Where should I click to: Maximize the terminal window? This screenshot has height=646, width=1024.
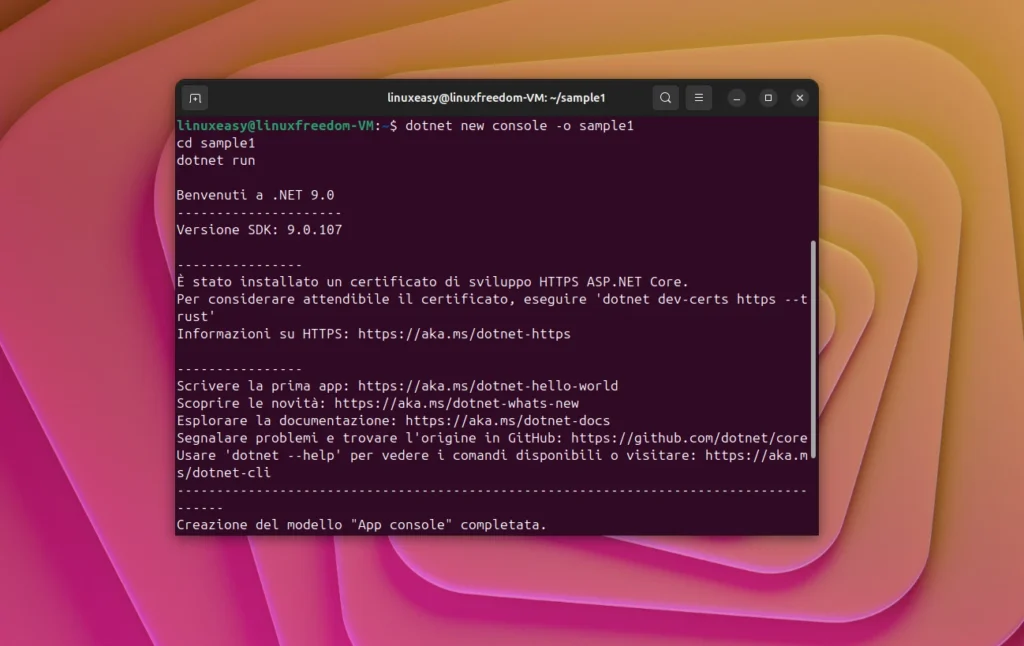point(768,97)
